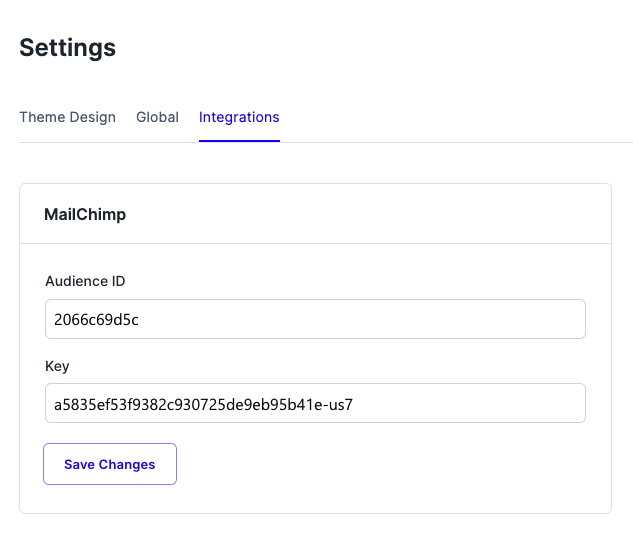
Task: Click the empty tab bar area after Integrations
Action: tap(450, 117)
